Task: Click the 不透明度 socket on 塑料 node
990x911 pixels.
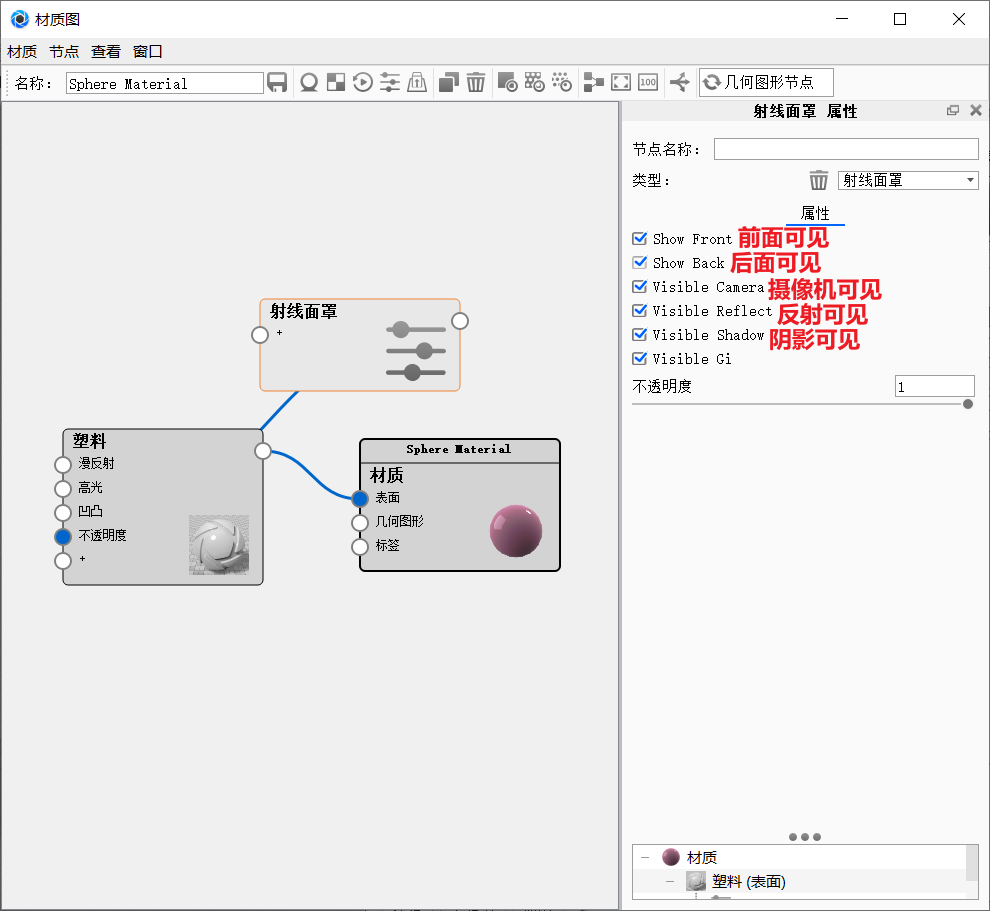Action: point(63,537)
